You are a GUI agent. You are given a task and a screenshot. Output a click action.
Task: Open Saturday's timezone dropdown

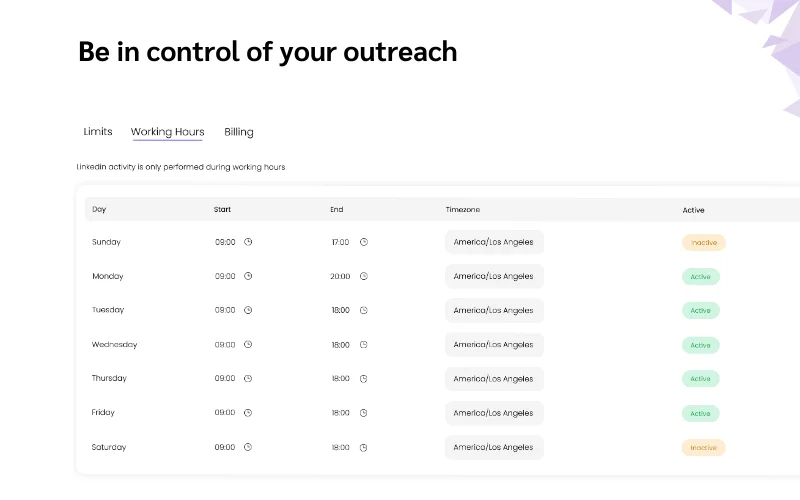494,447
